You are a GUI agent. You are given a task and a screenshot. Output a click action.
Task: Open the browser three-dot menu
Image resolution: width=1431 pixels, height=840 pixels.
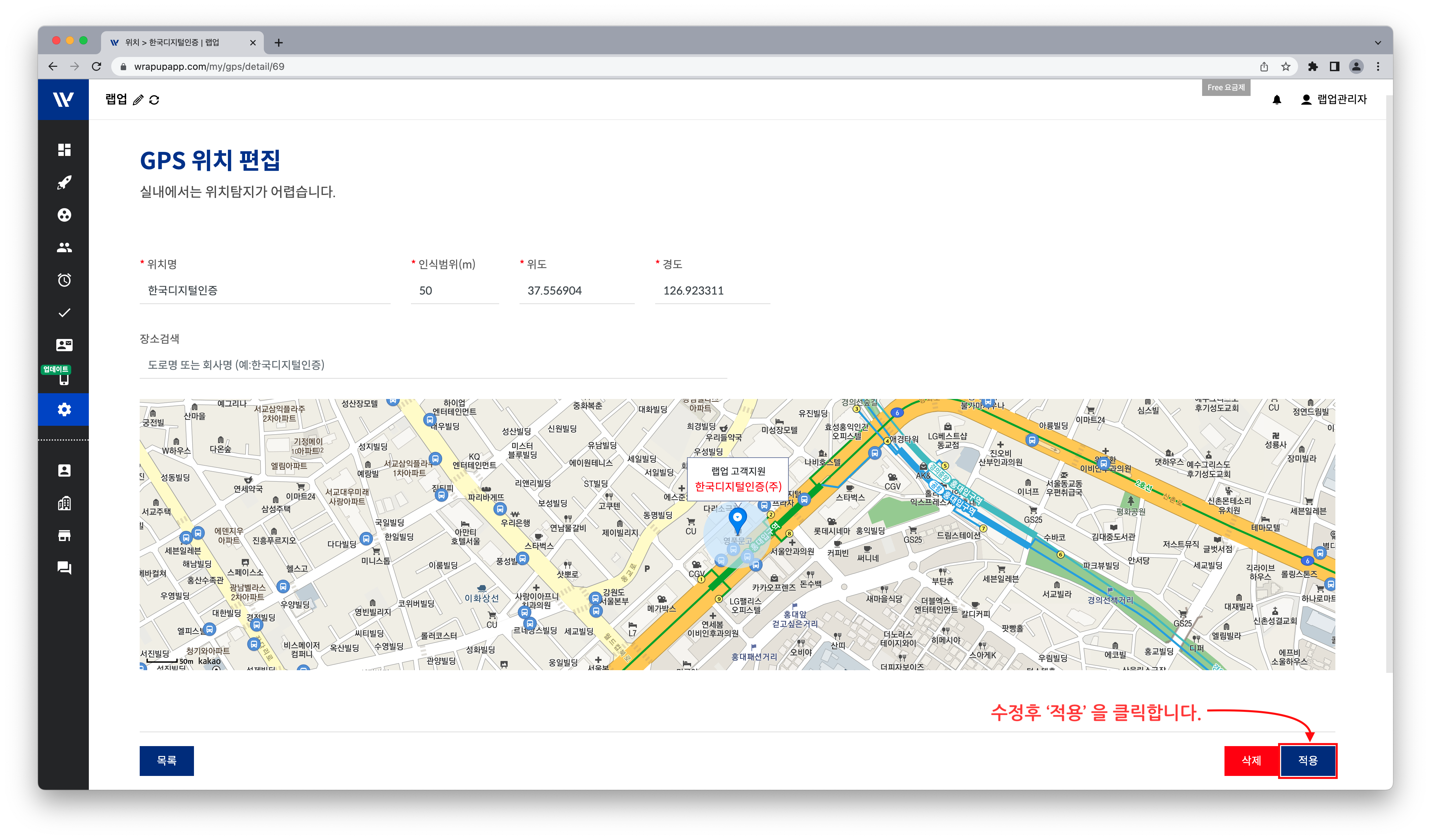(x=1378, y=66)
